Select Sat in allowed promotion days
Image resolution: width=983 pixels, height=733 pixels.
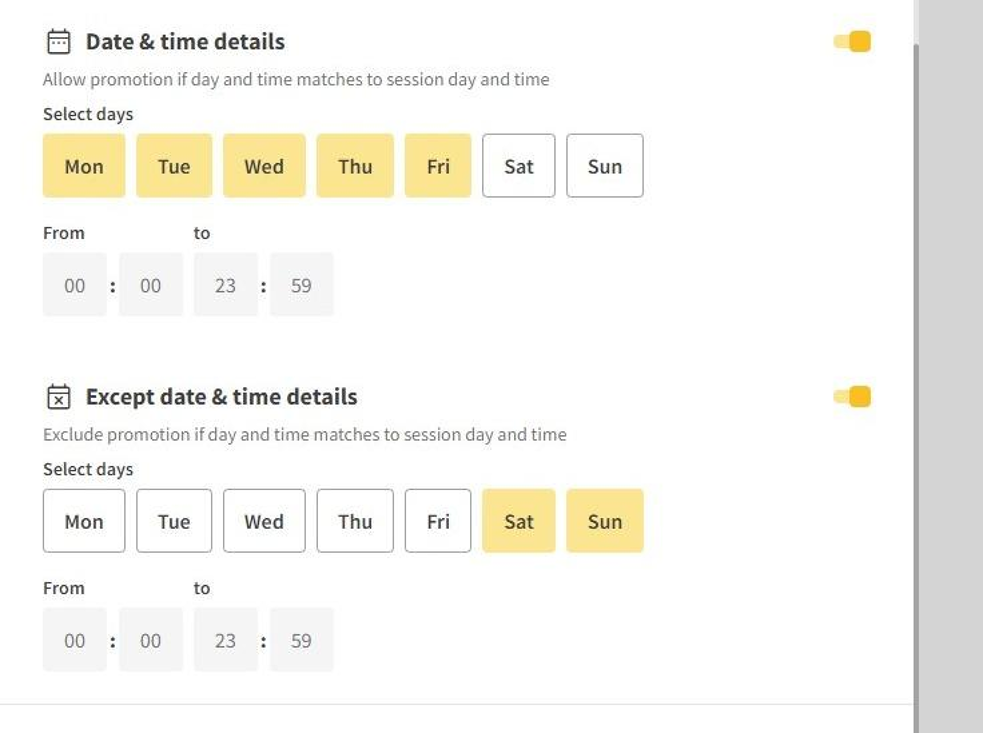[x=518, y=166]
